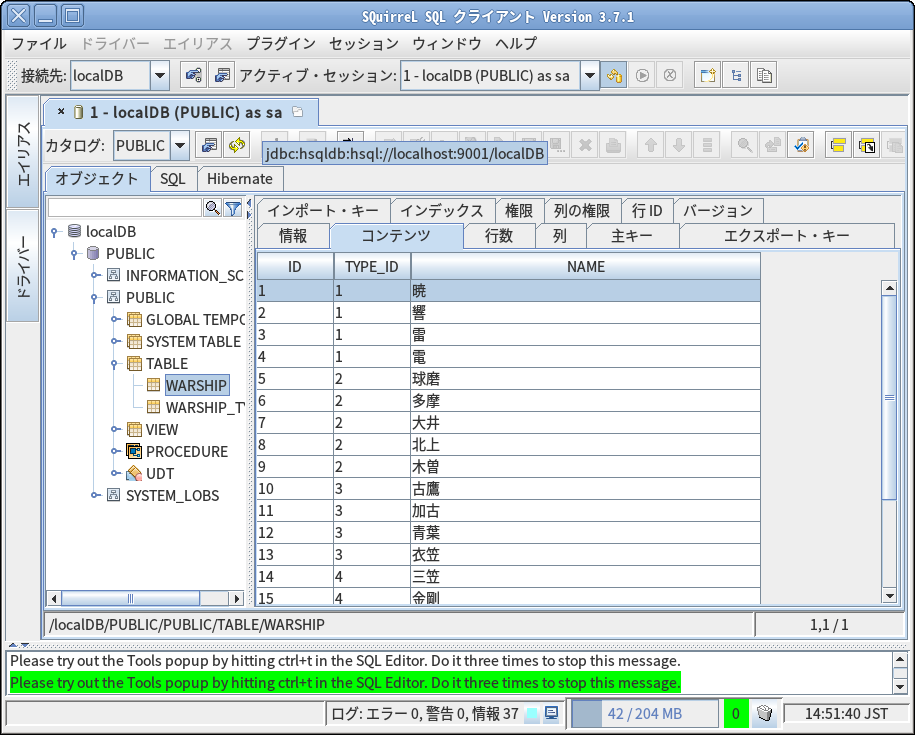Click the yellow stacked panels icon
The height and width of the screenshot is (735, 915).
click(839, 145)
